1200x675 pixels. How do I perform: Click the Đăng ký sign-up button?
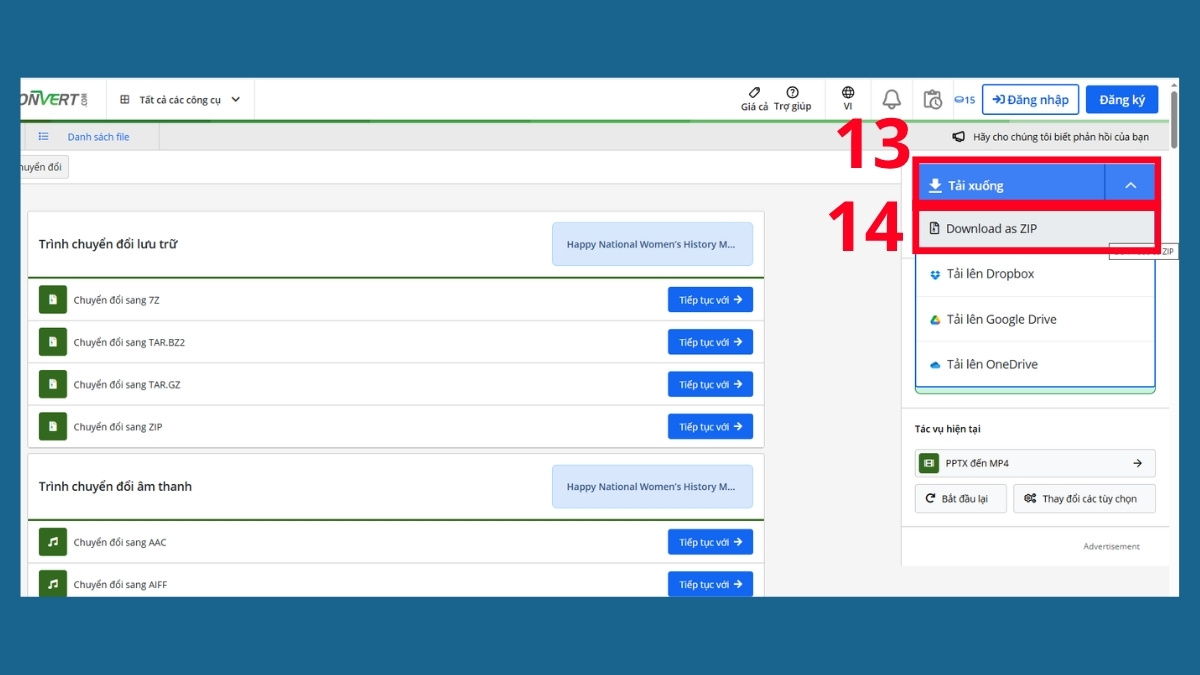click(1122, 99)
